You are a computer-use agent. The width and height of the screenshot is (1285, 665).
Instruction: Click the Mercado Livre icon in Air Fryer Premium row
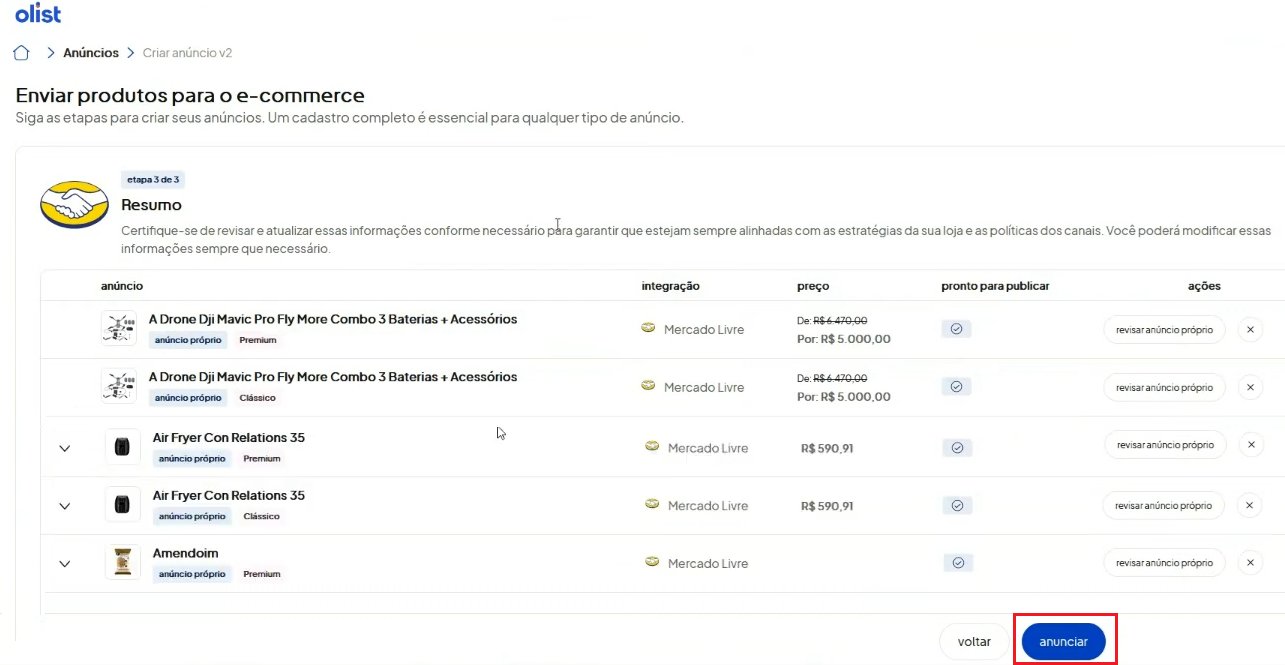[x=652, y=447]
